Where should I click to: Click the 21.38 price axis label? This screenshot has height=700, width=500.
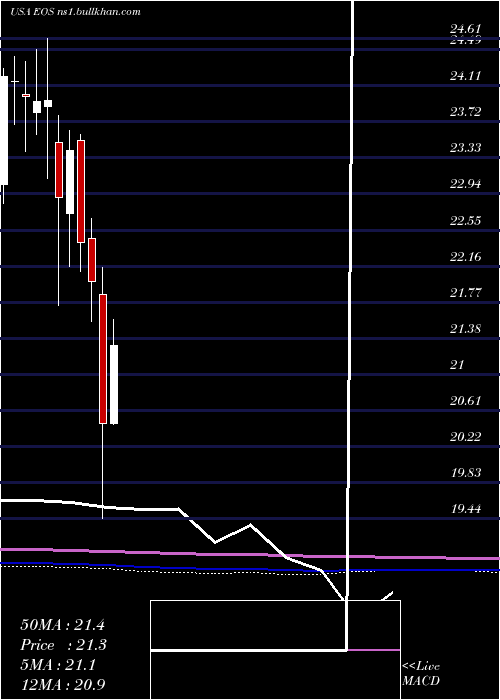click(x=465, y=329)
